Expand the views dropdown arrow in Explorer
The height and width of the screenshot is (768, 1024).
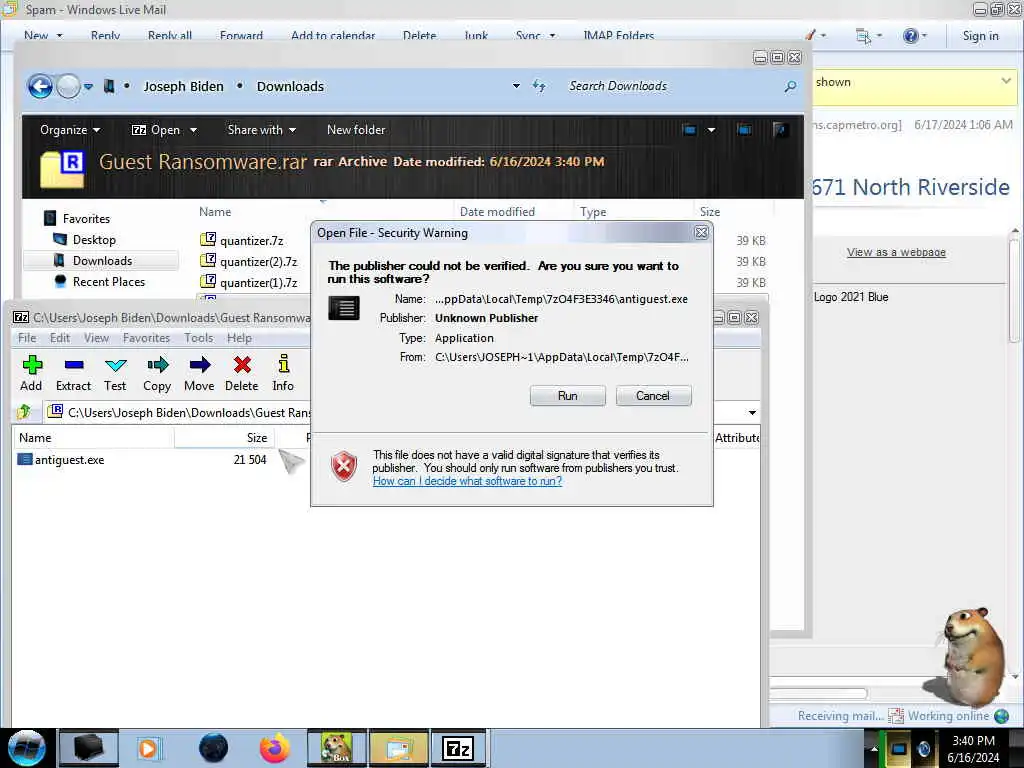(711, 129)
